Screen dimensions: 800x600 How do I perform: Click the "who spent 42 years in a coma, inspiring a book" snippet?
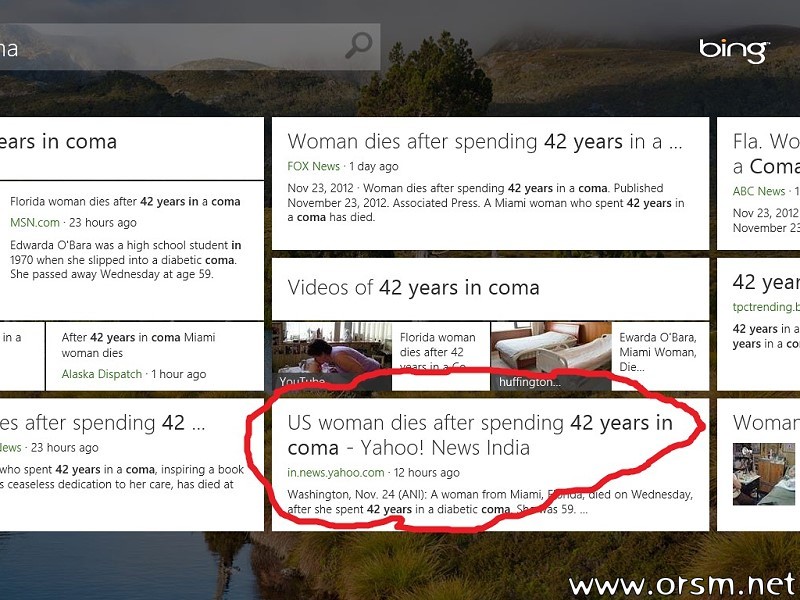122,477
